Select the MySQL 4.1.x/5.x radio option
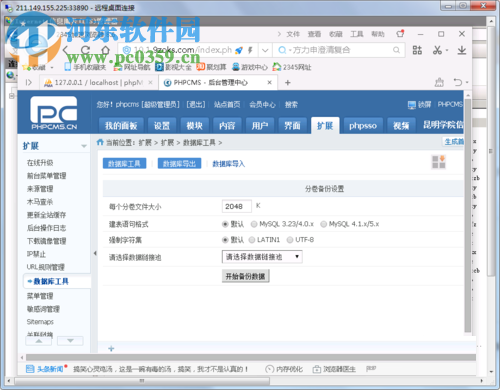This screenshot has width=500, height=390. tap(323, 224)
